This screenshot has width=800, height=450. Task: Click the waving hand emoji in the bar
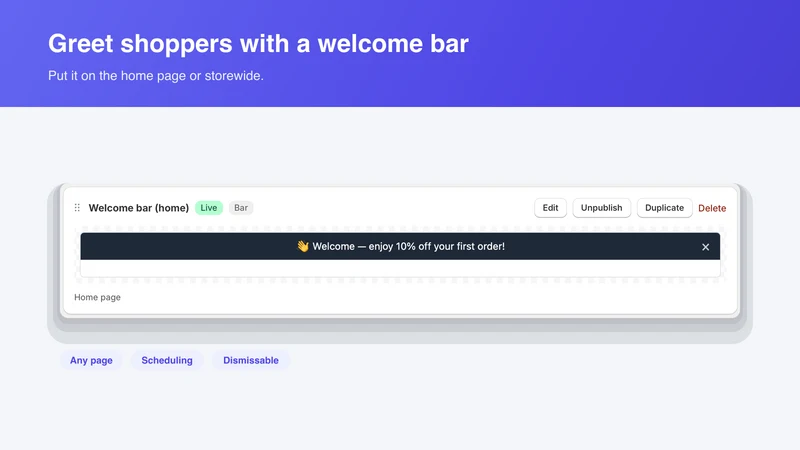[303, 246]
